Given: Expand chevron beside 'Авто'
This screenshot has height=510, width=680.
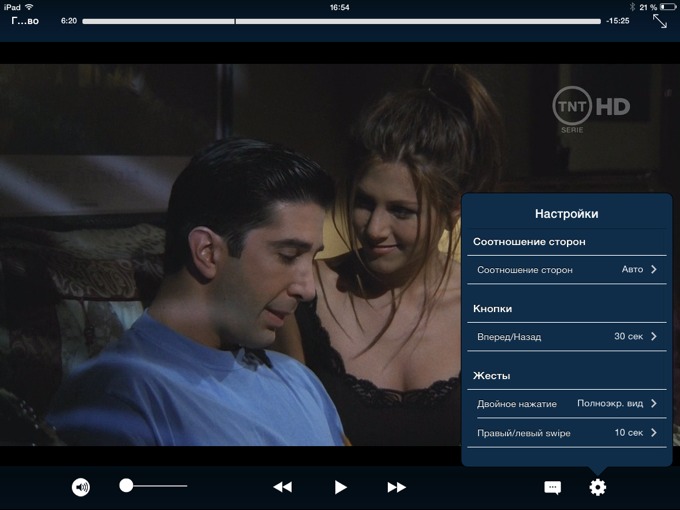Looking at the screenshot, I should 654,269.
